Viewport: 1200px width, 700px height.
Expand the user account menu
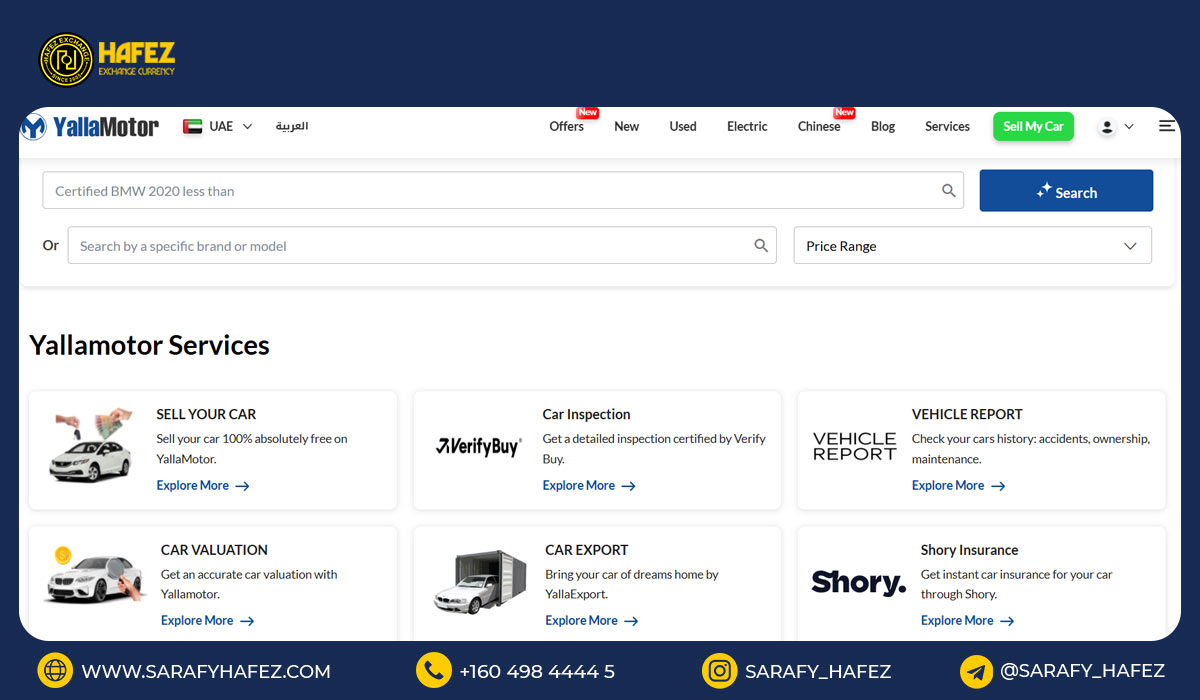tap(1116, 127)
